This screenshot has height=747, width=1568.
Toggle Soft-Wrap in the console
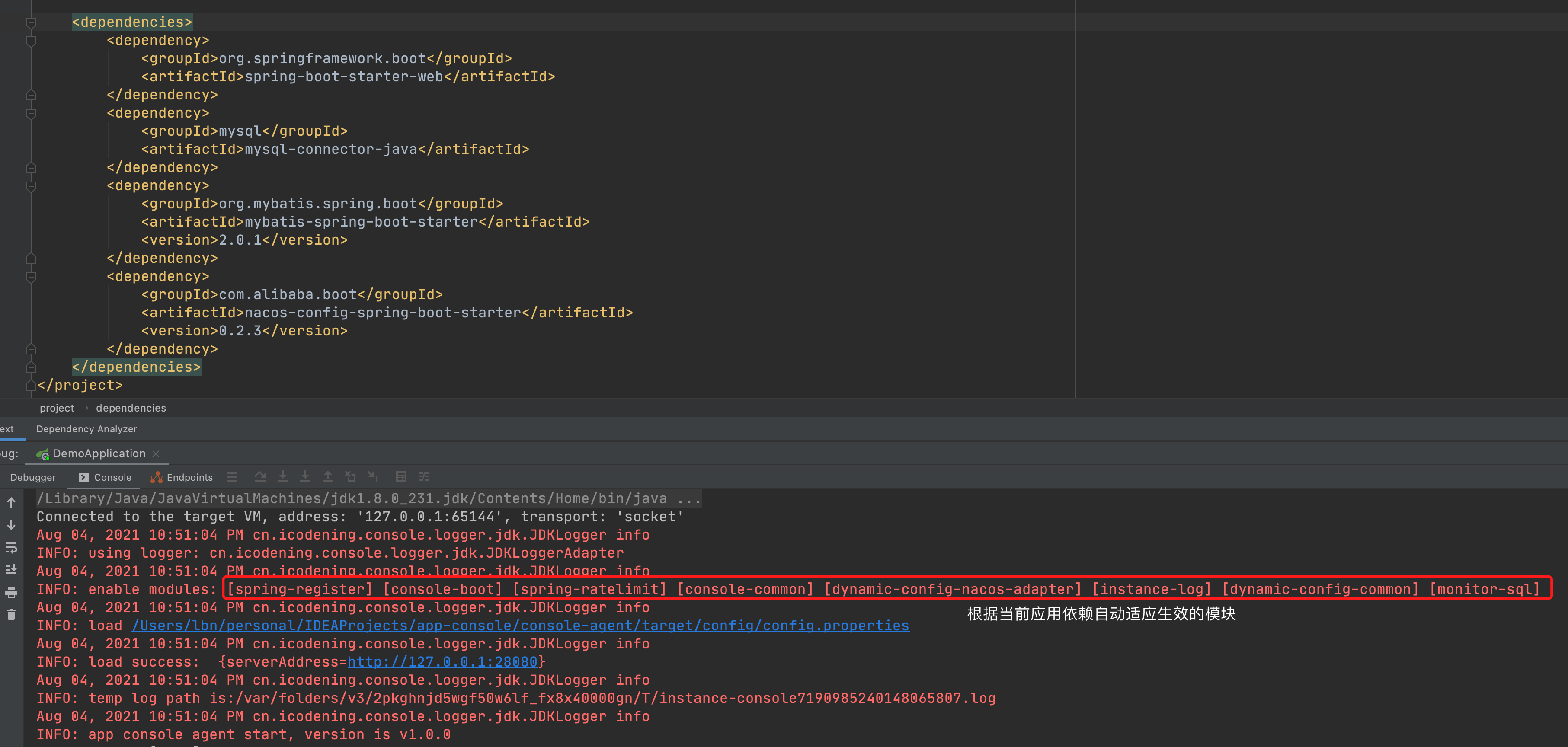point(11,547)
